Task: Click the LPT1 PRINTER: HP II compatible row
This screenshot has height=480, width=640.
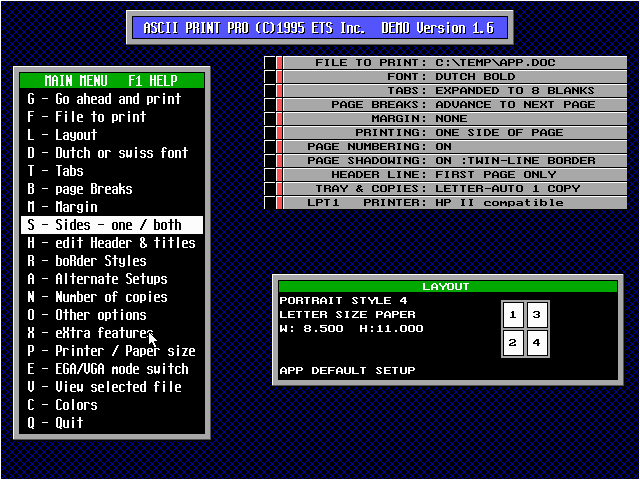Action: [455, 203]
